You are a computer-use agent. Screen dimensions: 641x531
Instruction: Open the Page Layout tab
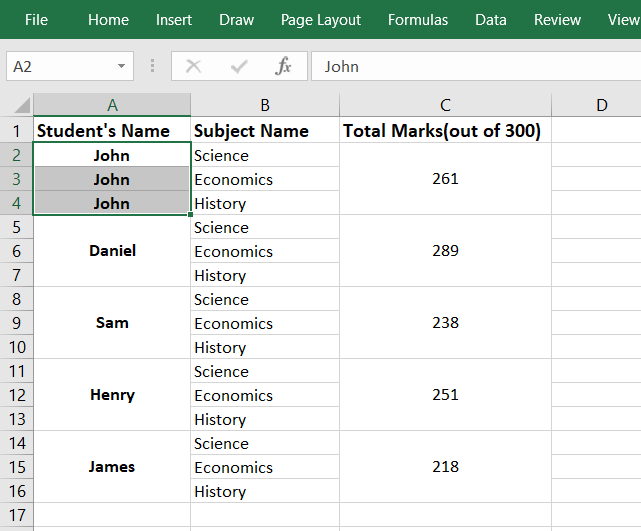point(321,20)
